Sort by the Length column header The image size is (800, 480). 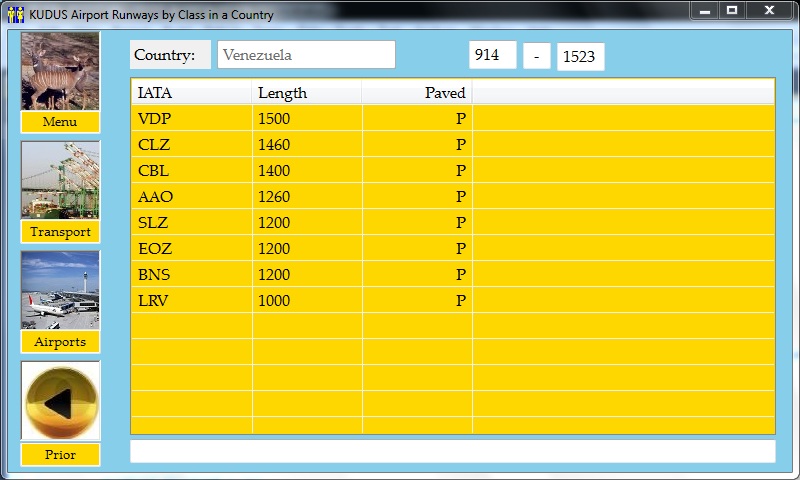[306, 93]
